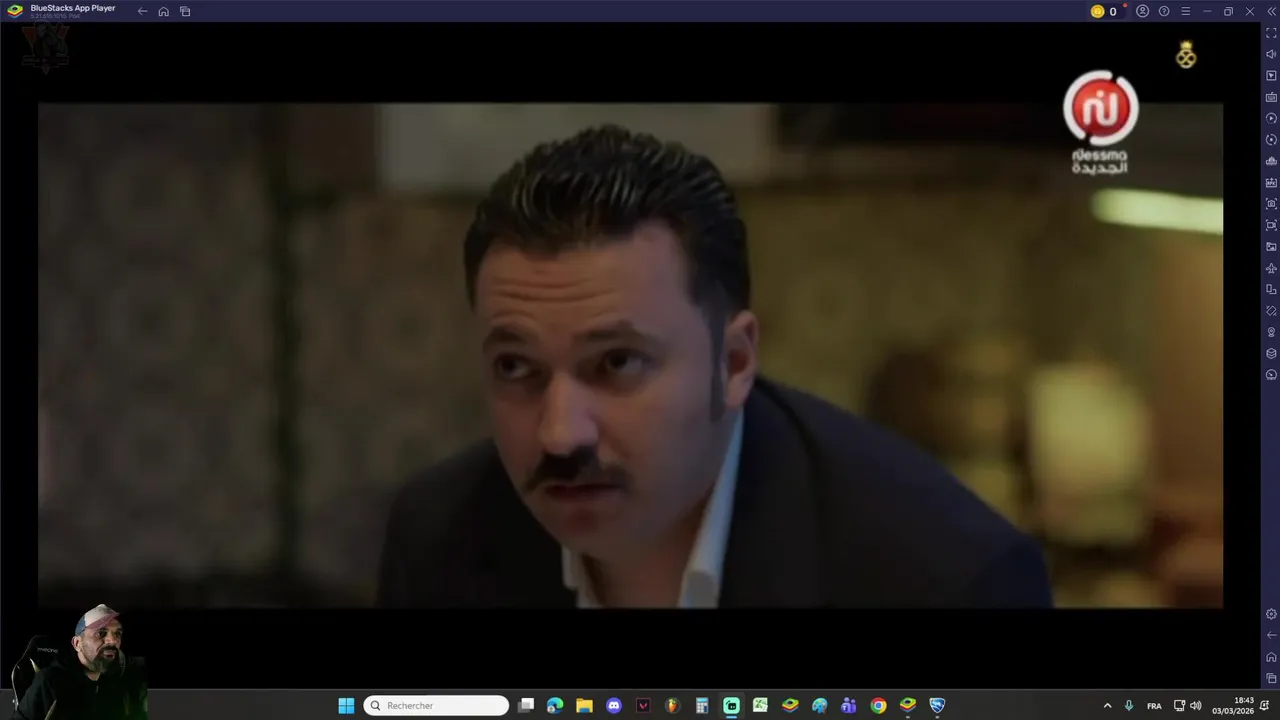The height and width of the screenshot is (720, 1280).
Task: Open the notifications tray icon
Action: coord(1265,706)
